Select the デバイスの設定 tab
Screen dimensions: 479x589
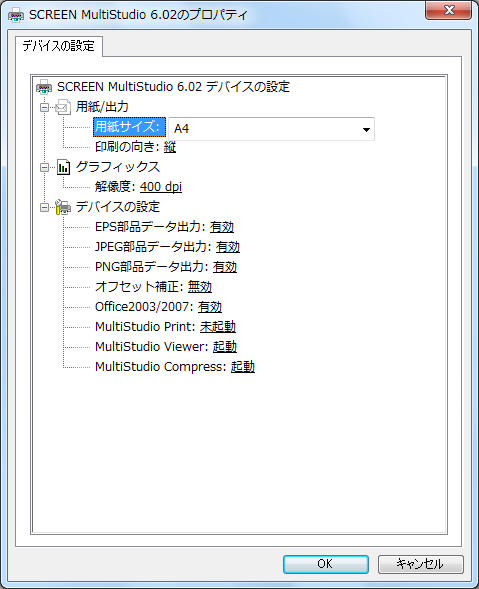pos(59,46)
